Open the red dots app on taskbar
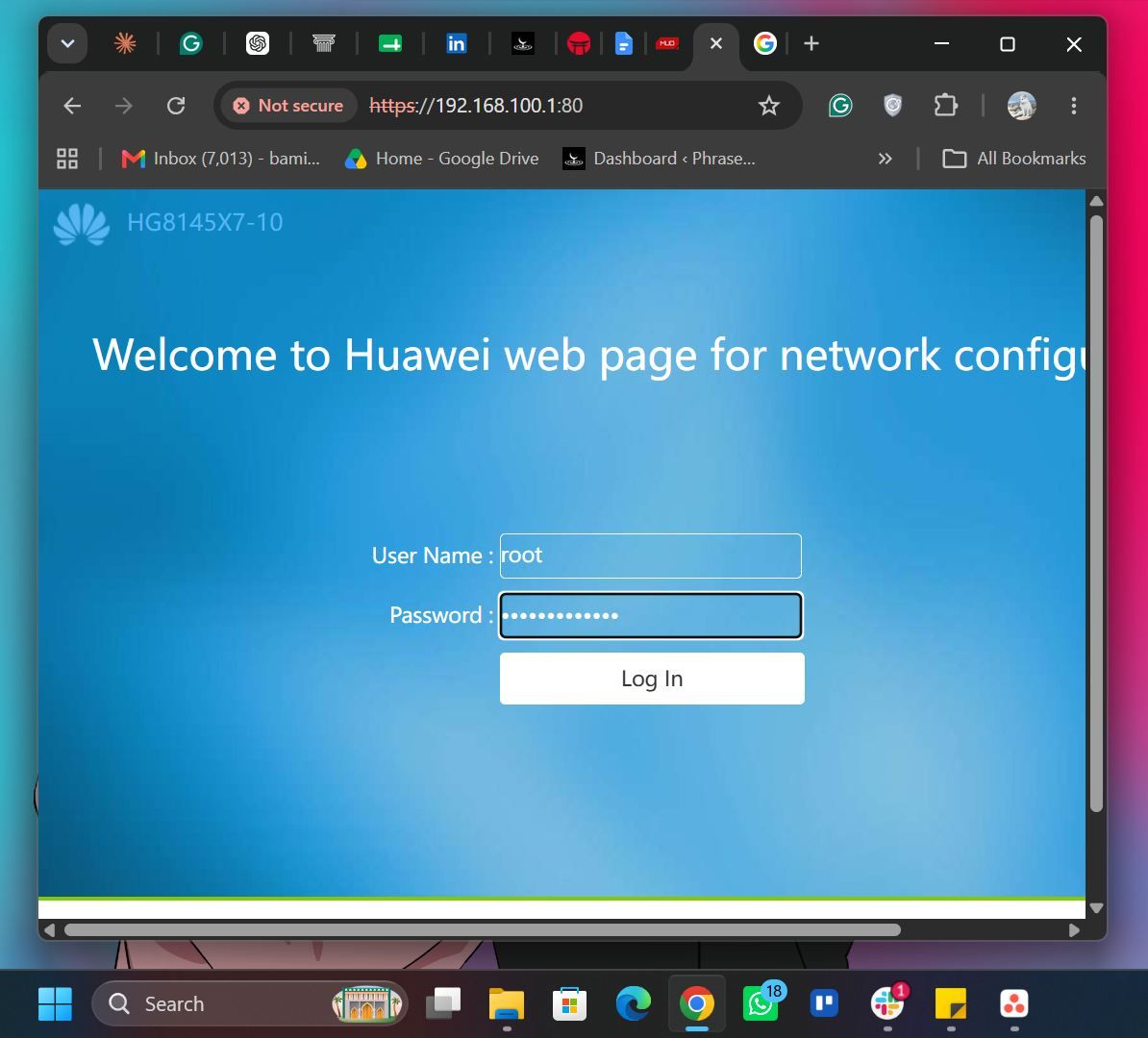The height and width of the screenshot is (1038, 1148). 1014,1003
